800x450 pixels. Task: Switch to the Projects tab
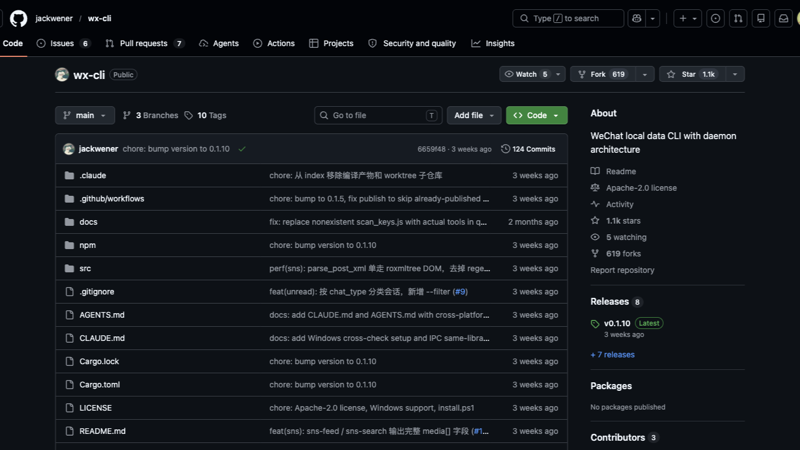pos(331,43)
